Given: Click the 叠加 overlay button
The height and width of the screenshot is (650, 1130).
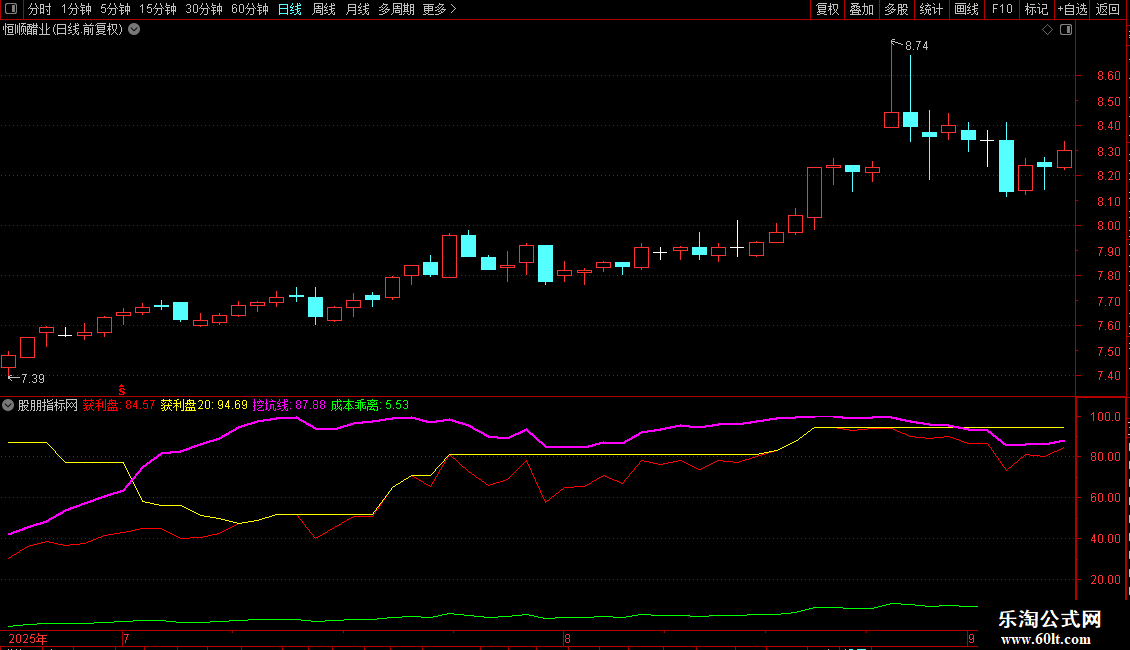Looking at the screenshot, I should pos(861,9).
